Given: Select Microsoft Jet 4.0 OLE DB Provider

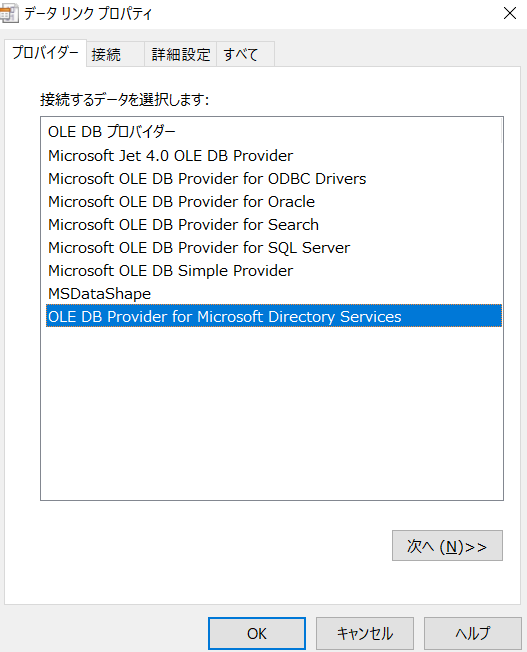Looking at the screenshot, I should point(274,156).
